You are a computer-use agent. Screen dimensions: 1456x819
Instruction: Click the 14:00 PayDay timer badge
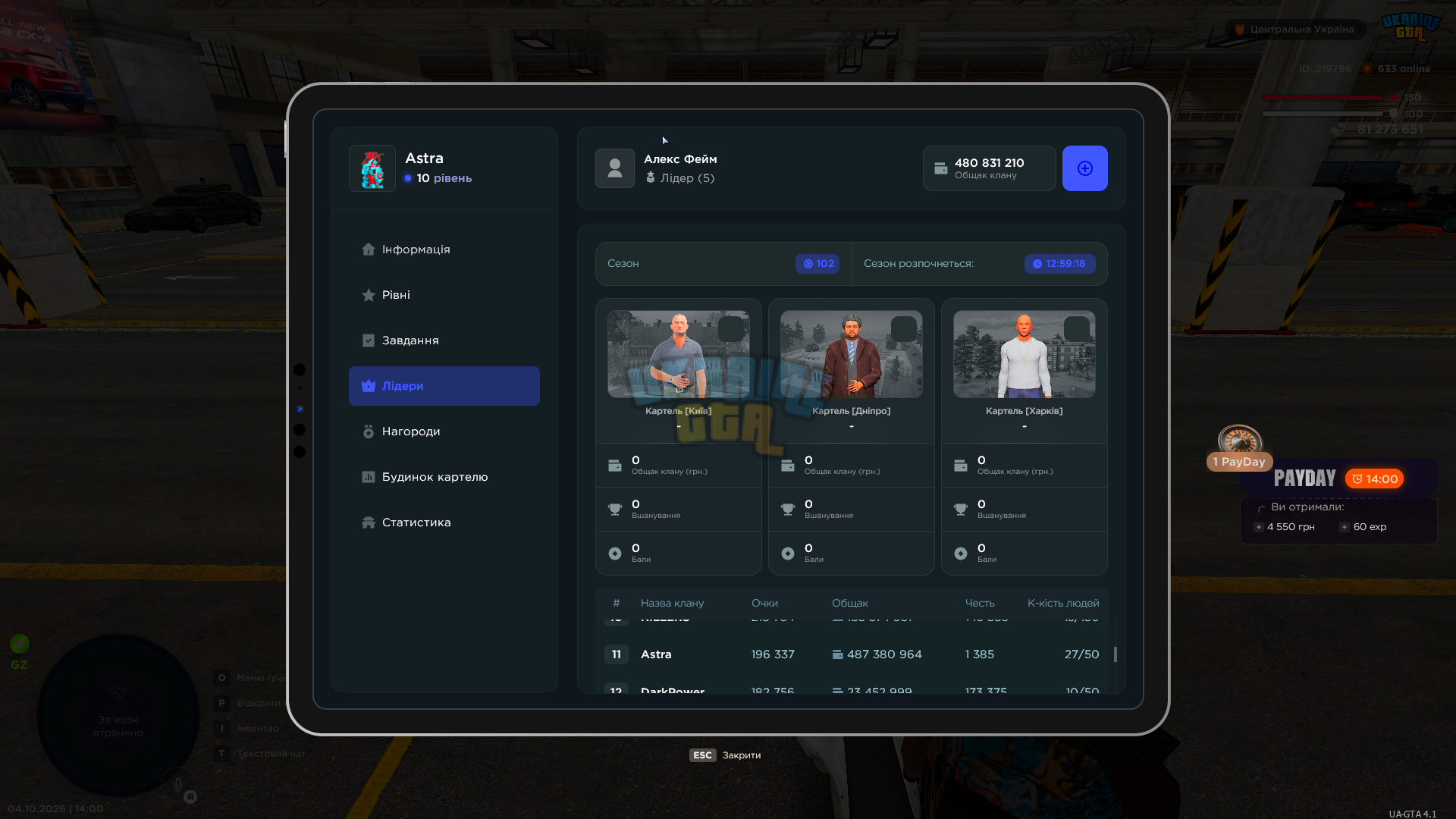coord(1375,479)
